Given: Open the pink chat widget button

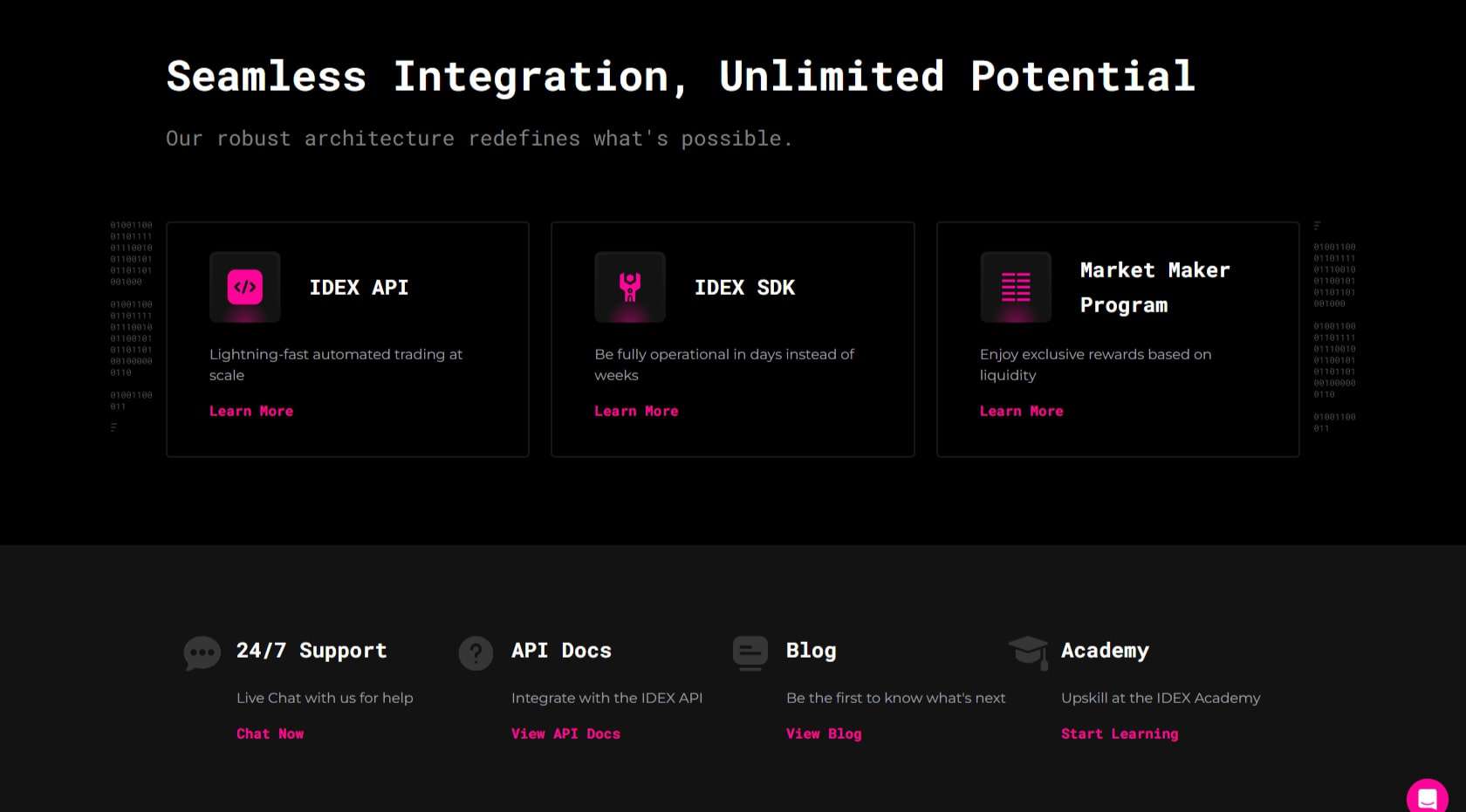Looking at the screenshot, I should point(1428,798).
